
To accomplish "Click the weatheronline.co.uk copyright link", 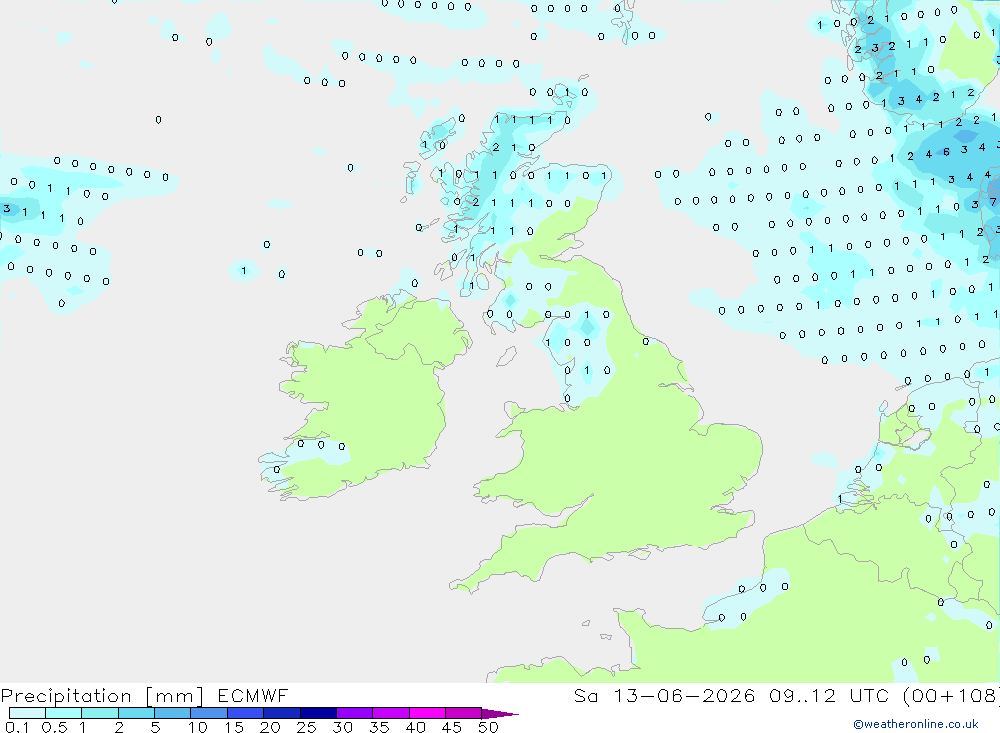I will pos(916,724).
